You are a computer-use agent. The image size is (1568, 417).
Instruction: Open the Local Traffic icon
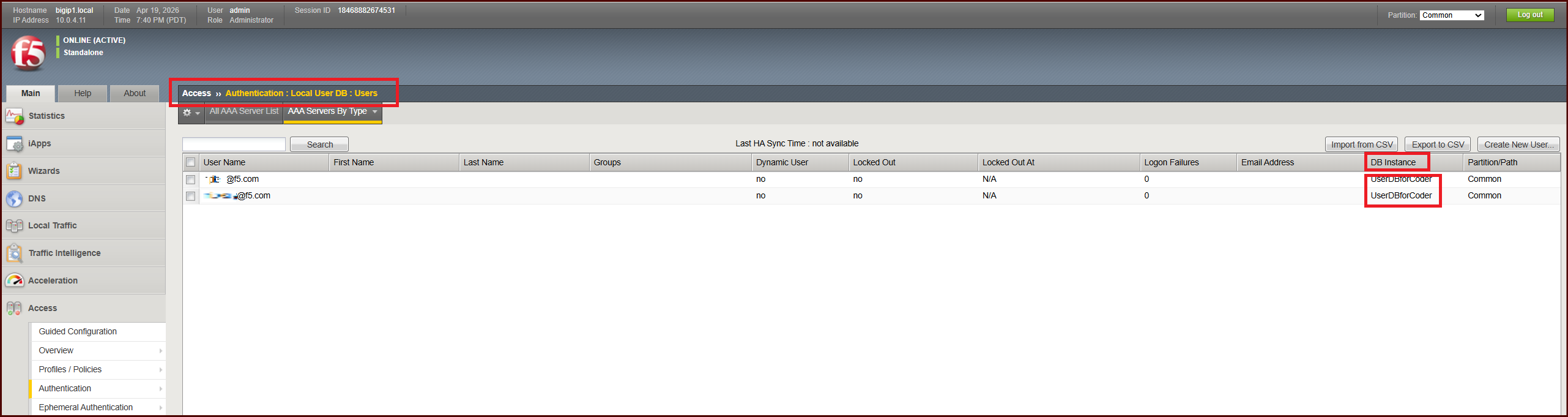click(x=15, y=226)
